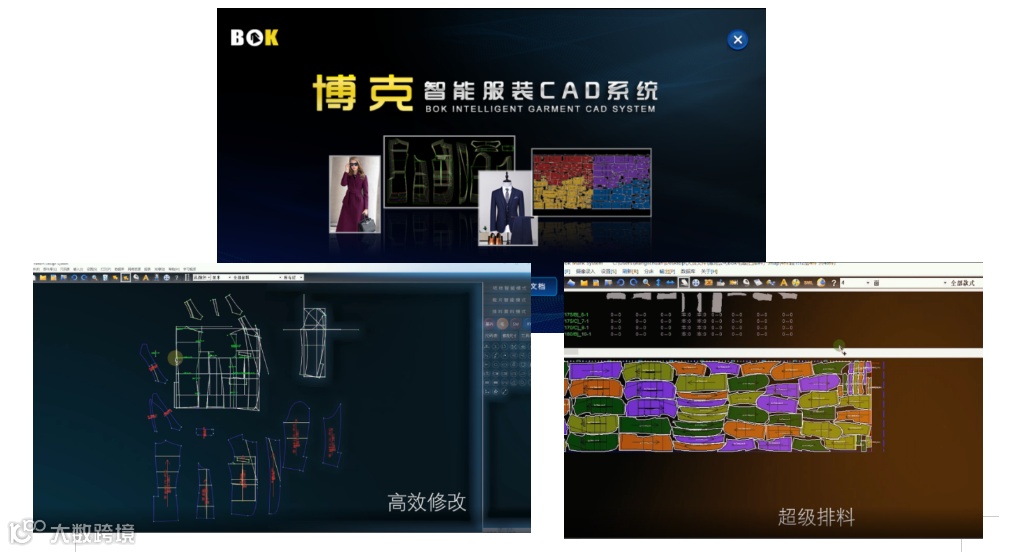Click the horizontal double-arrow icon in marker toolbar

point(671,283)
